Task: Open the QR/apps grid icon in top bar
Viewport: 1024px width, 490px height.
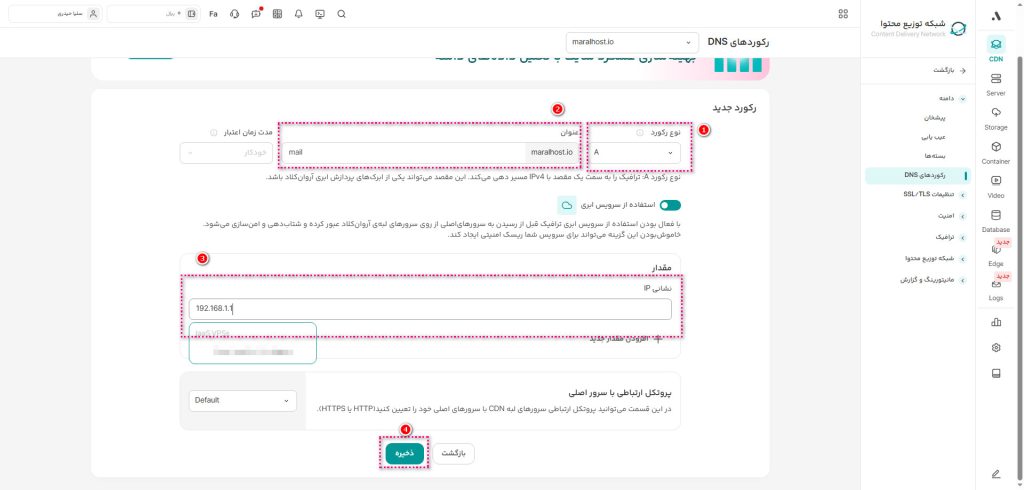Action: (x=278, y=14)
